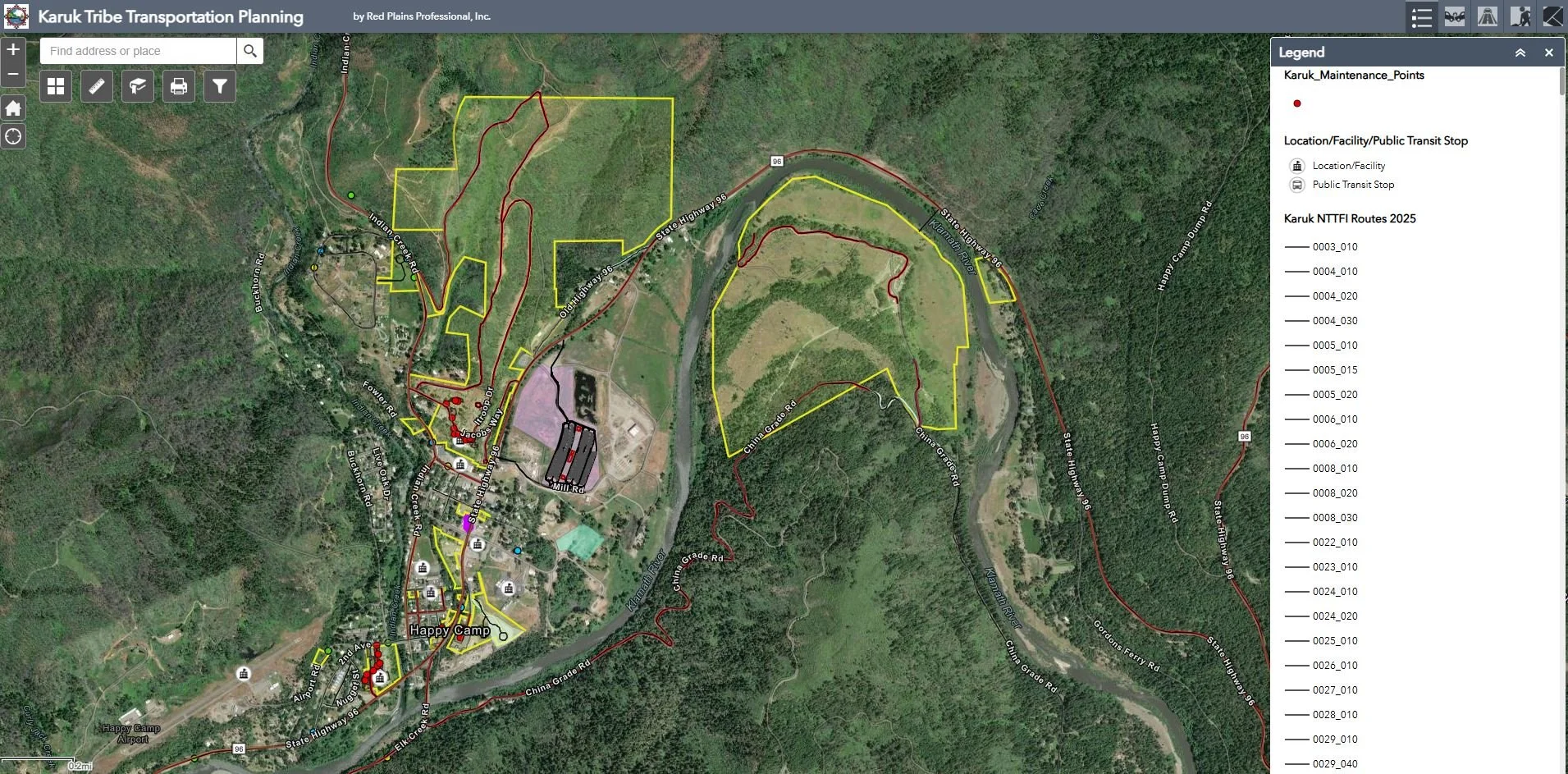Viewport: 1568px width, 774px height.
Task: Close the Legend panel
Action: coord(1548,53)
